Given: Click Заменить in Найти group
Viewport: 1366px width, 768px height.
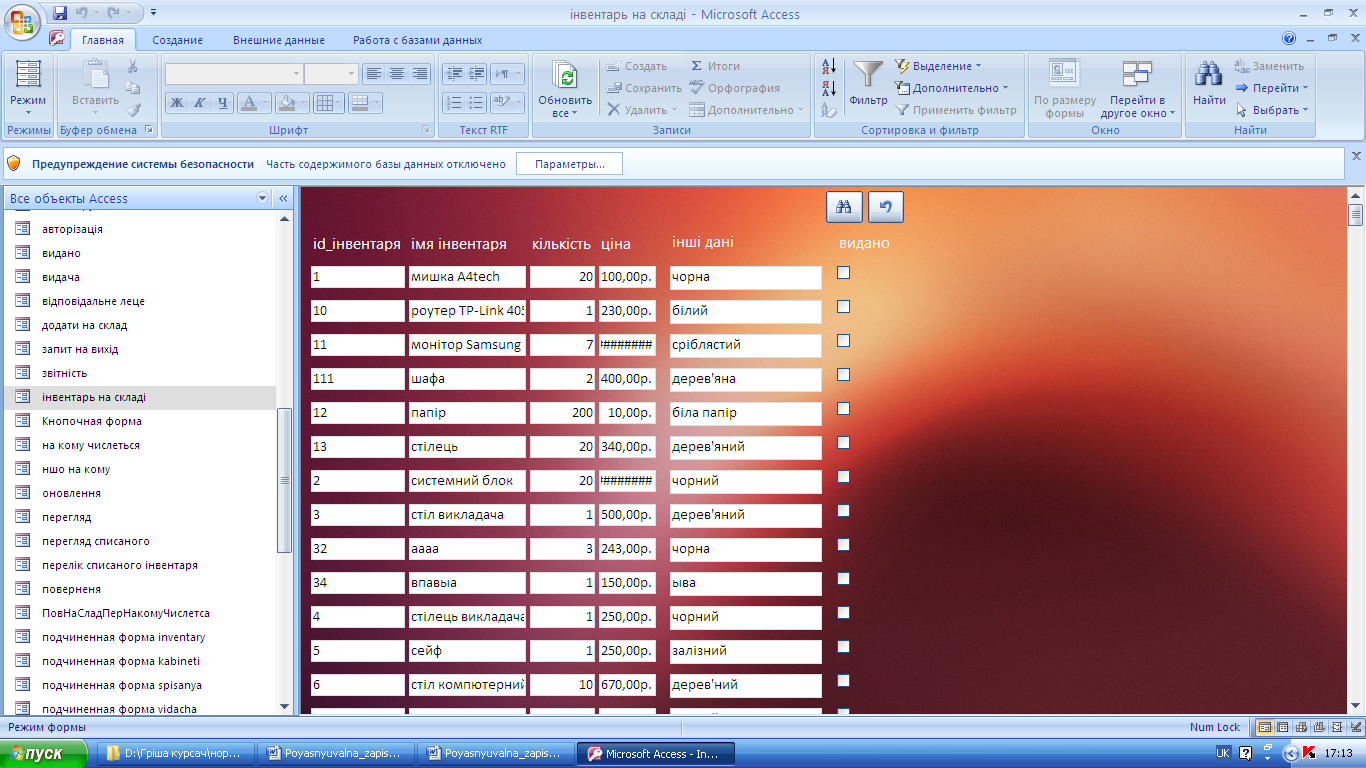Looking at the screenshot, I should (1268, 66).
